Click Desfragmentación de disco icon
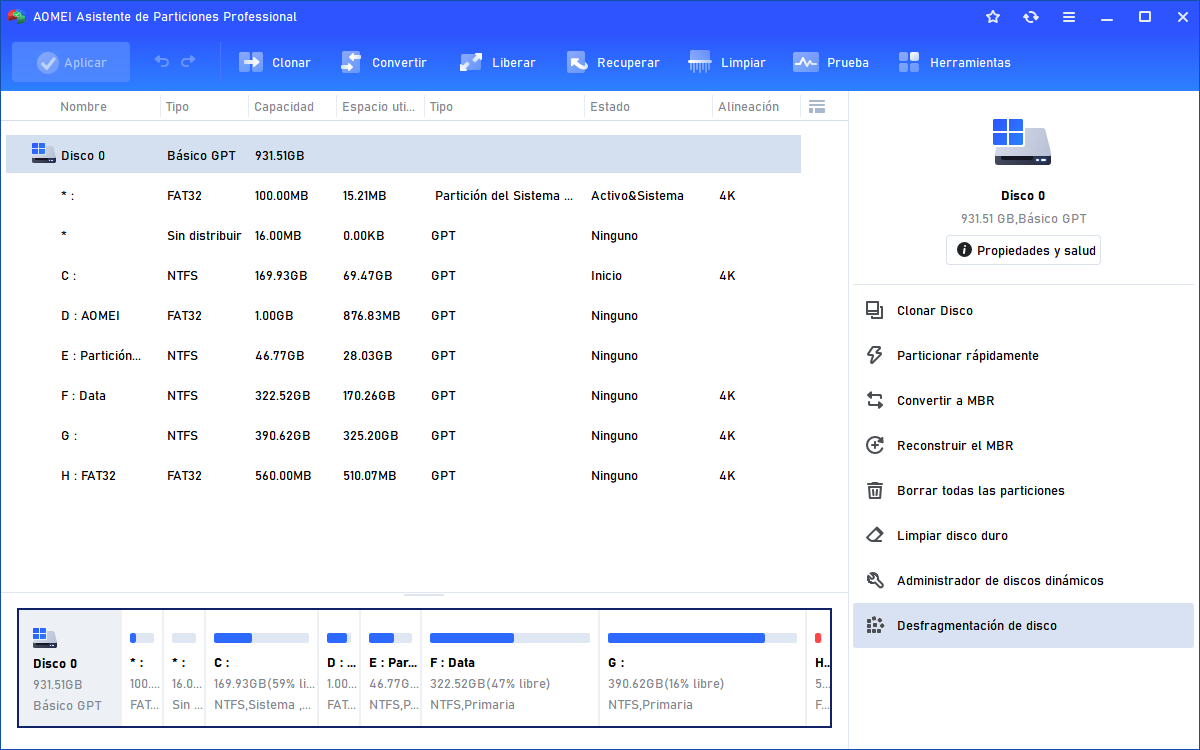 point(875,626)
